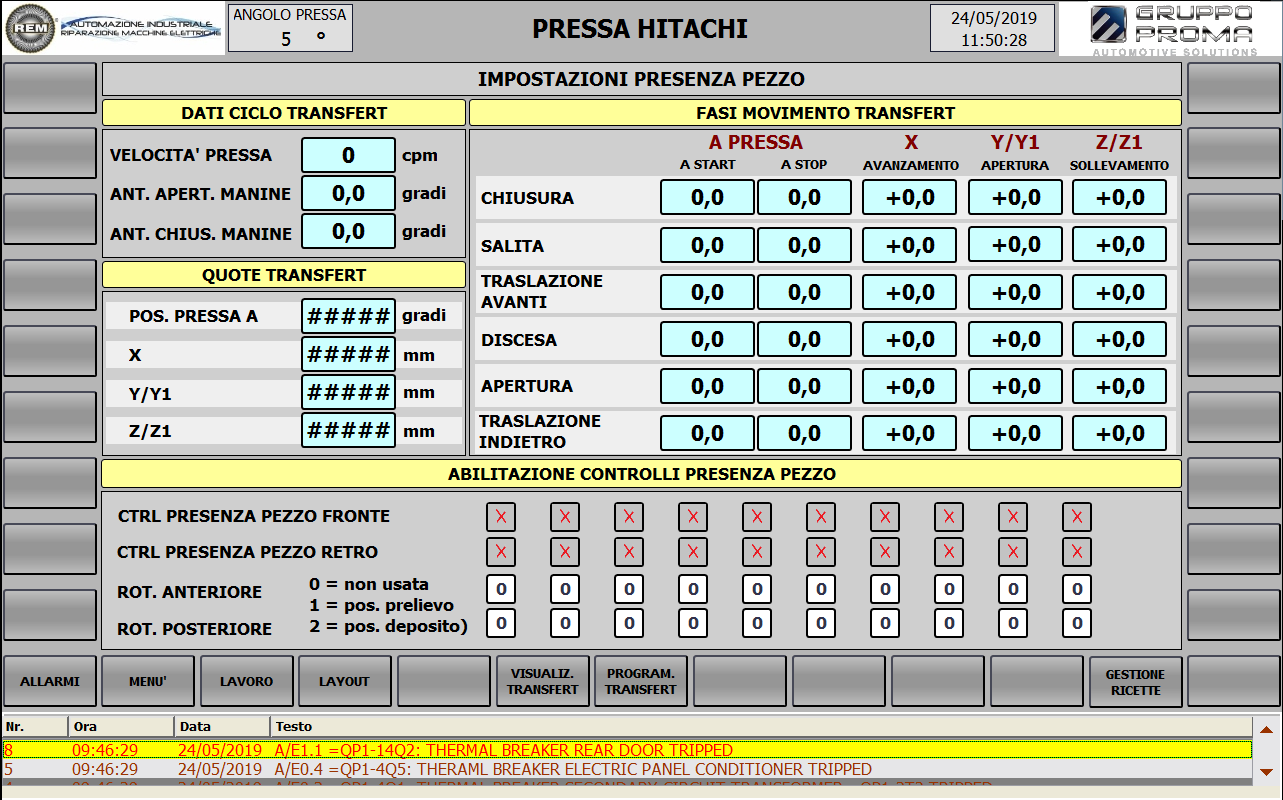
Task: Open PROGRAM. TRANSFERT page
Action: [641, 681]
